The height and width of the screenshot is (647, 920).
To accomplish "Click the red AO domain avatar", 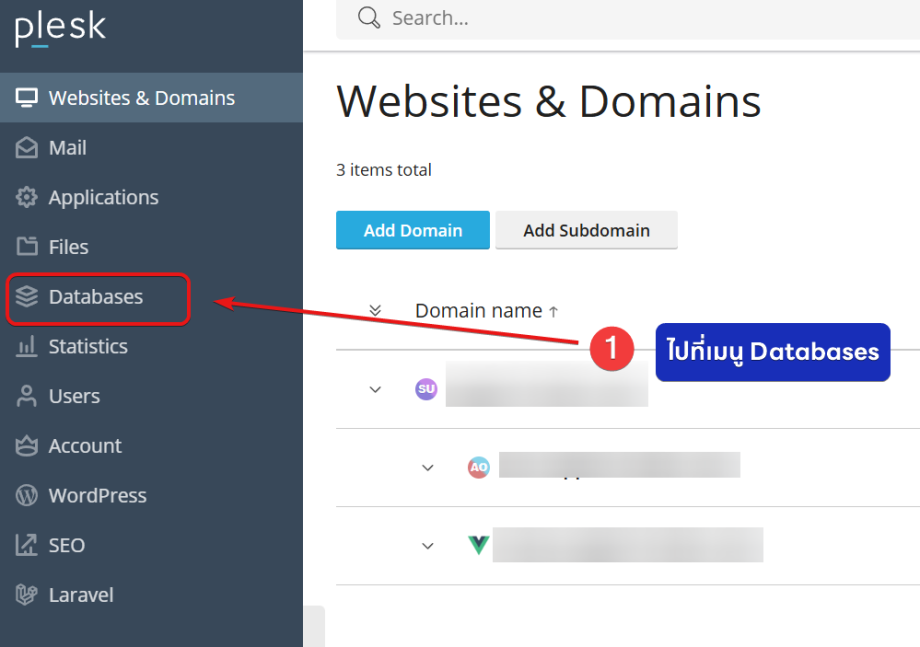I will (x=479, y=468).
